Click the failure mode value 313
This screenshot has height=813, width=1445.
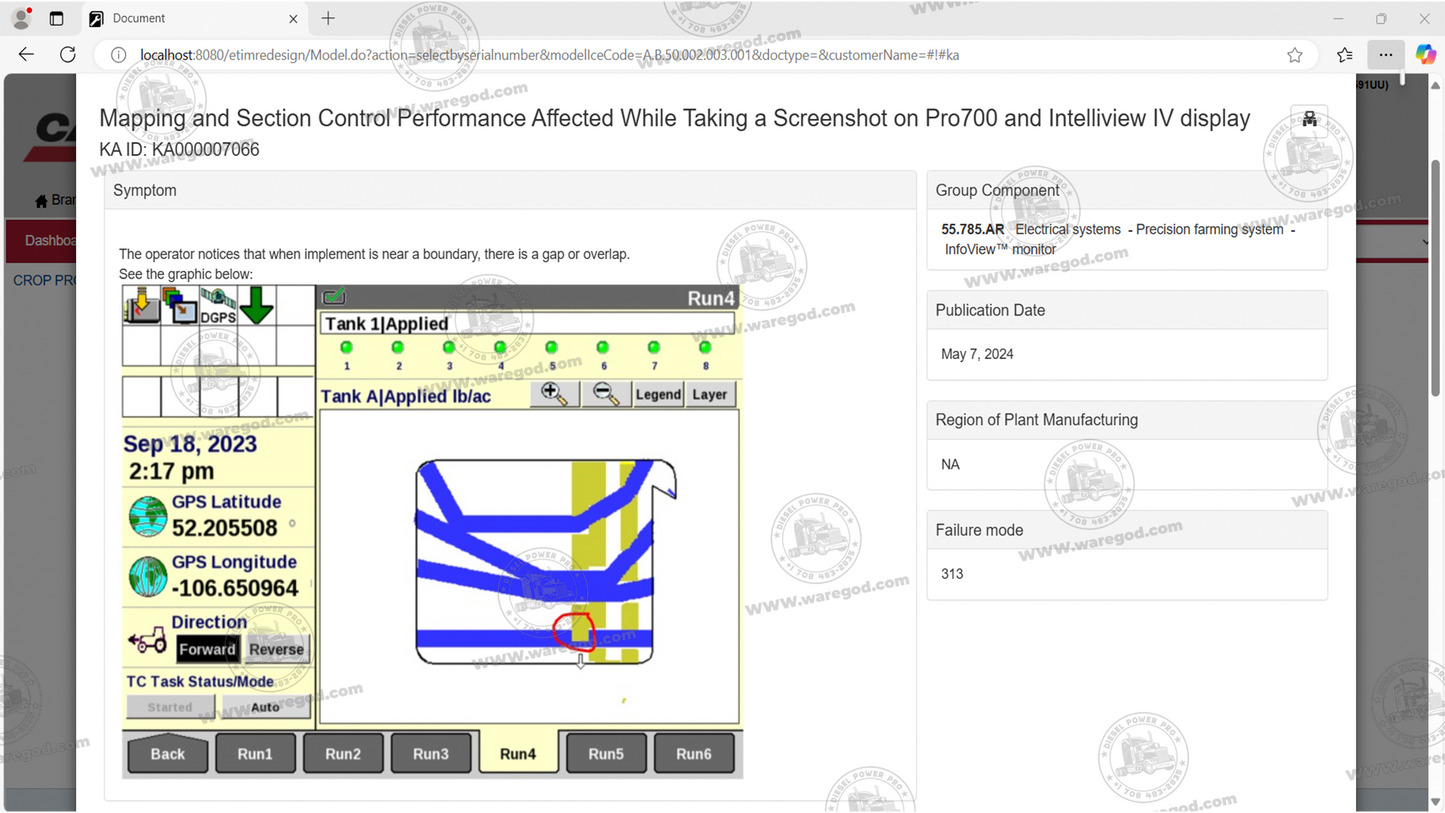(x=952, y=574)
